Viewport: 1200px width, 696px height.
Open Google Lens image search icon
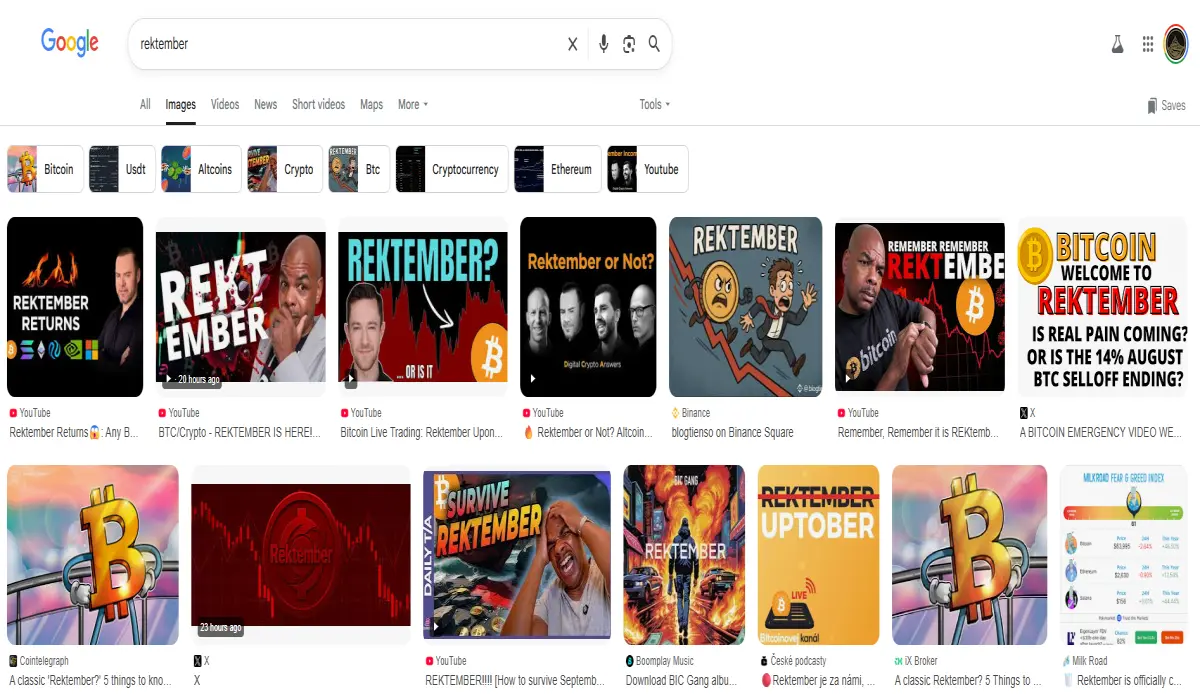point(629,44)
